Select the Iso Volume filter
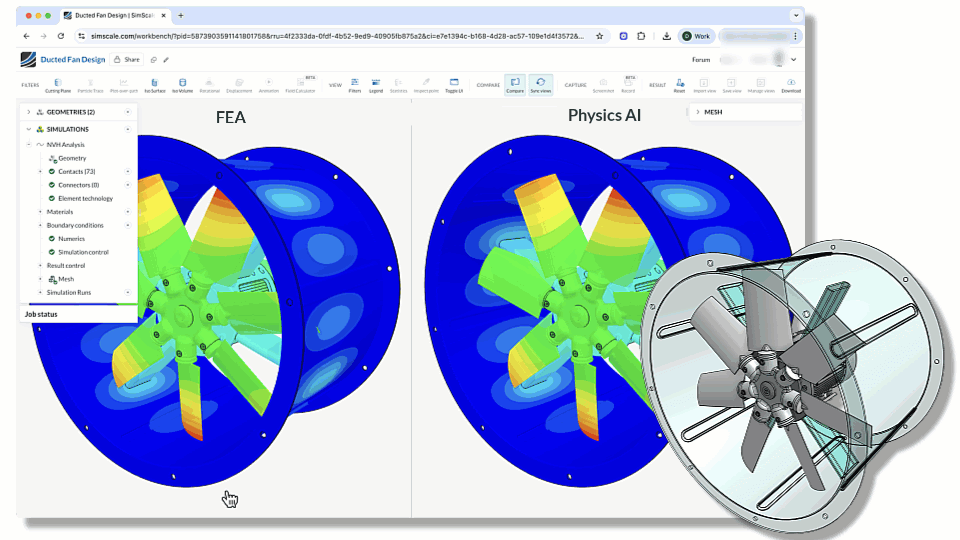 click(x=181, y=85)
